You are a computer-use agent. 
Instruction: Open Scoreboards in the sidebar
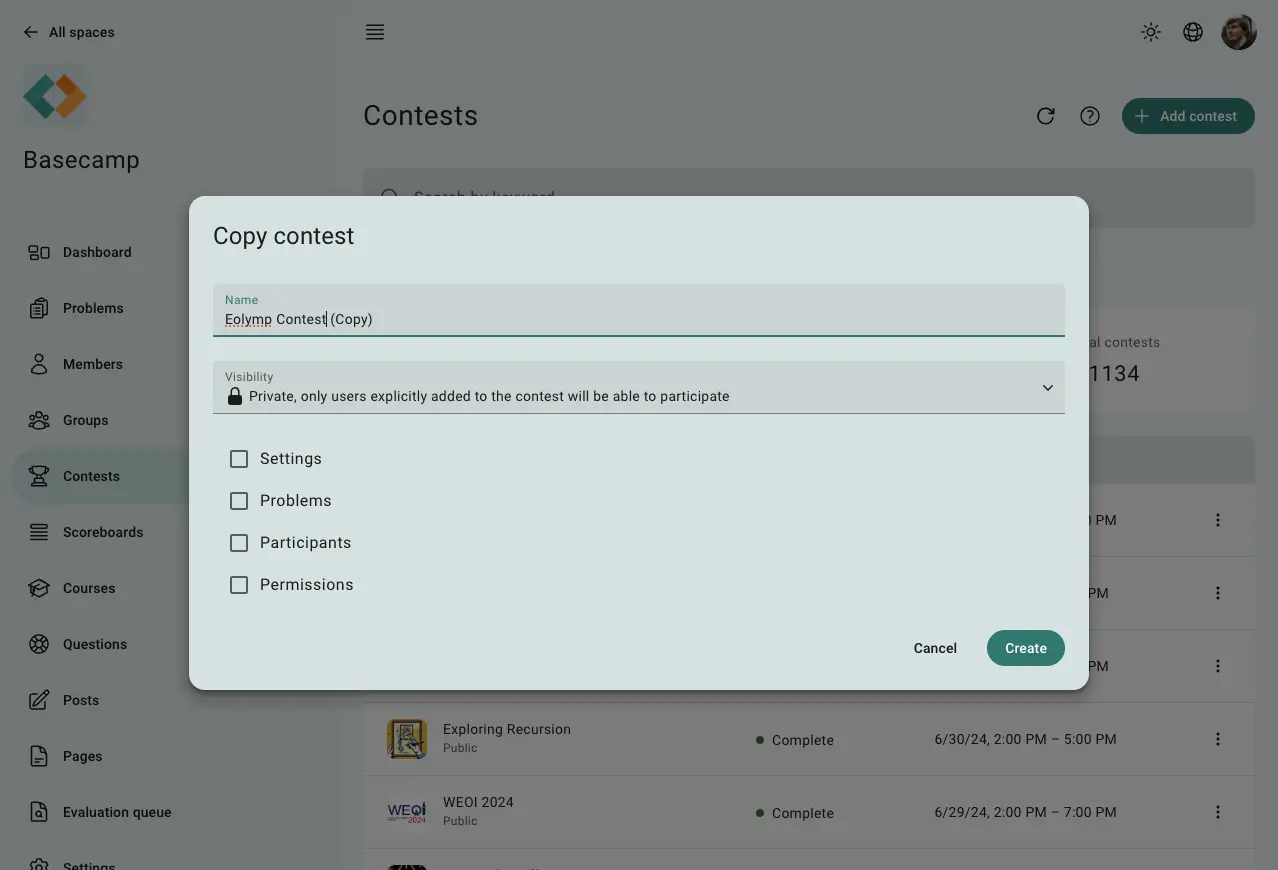pos(103,532)
